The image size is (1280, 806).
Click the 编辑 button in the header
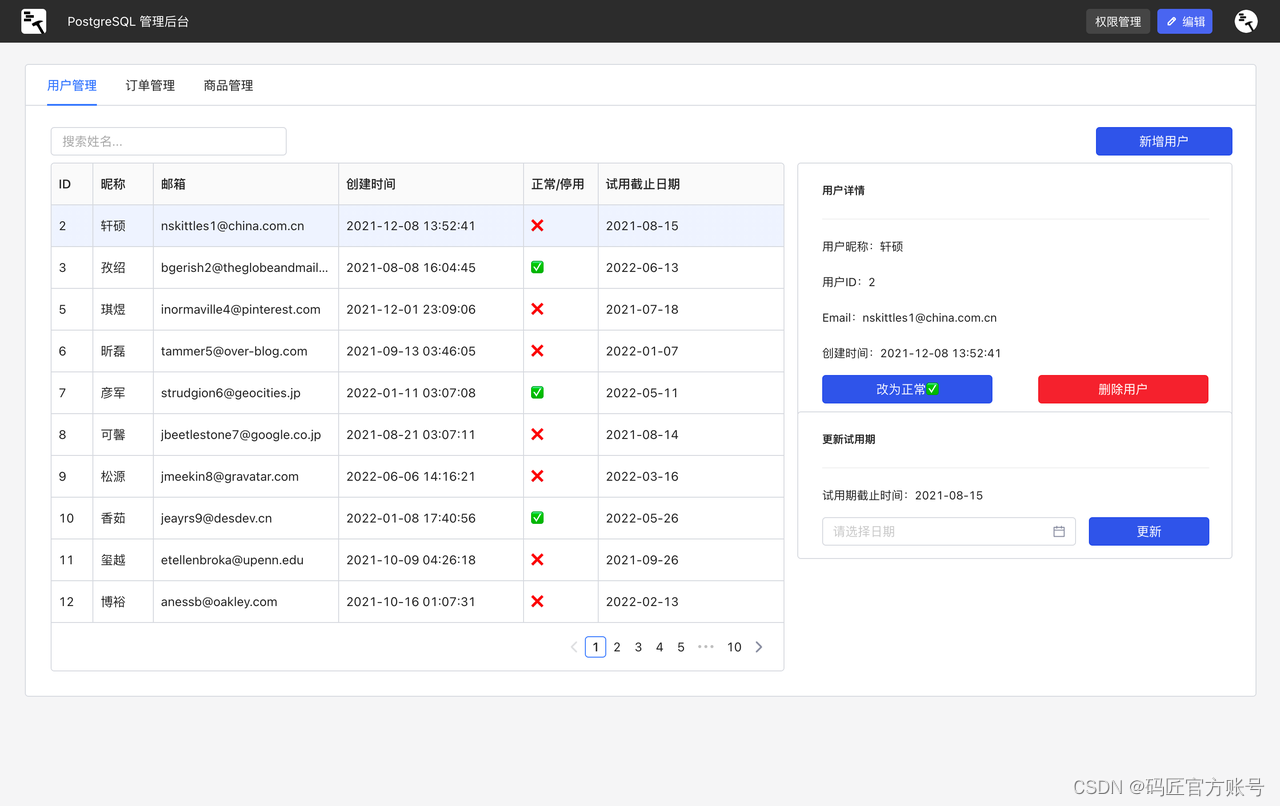(1185, 21)
